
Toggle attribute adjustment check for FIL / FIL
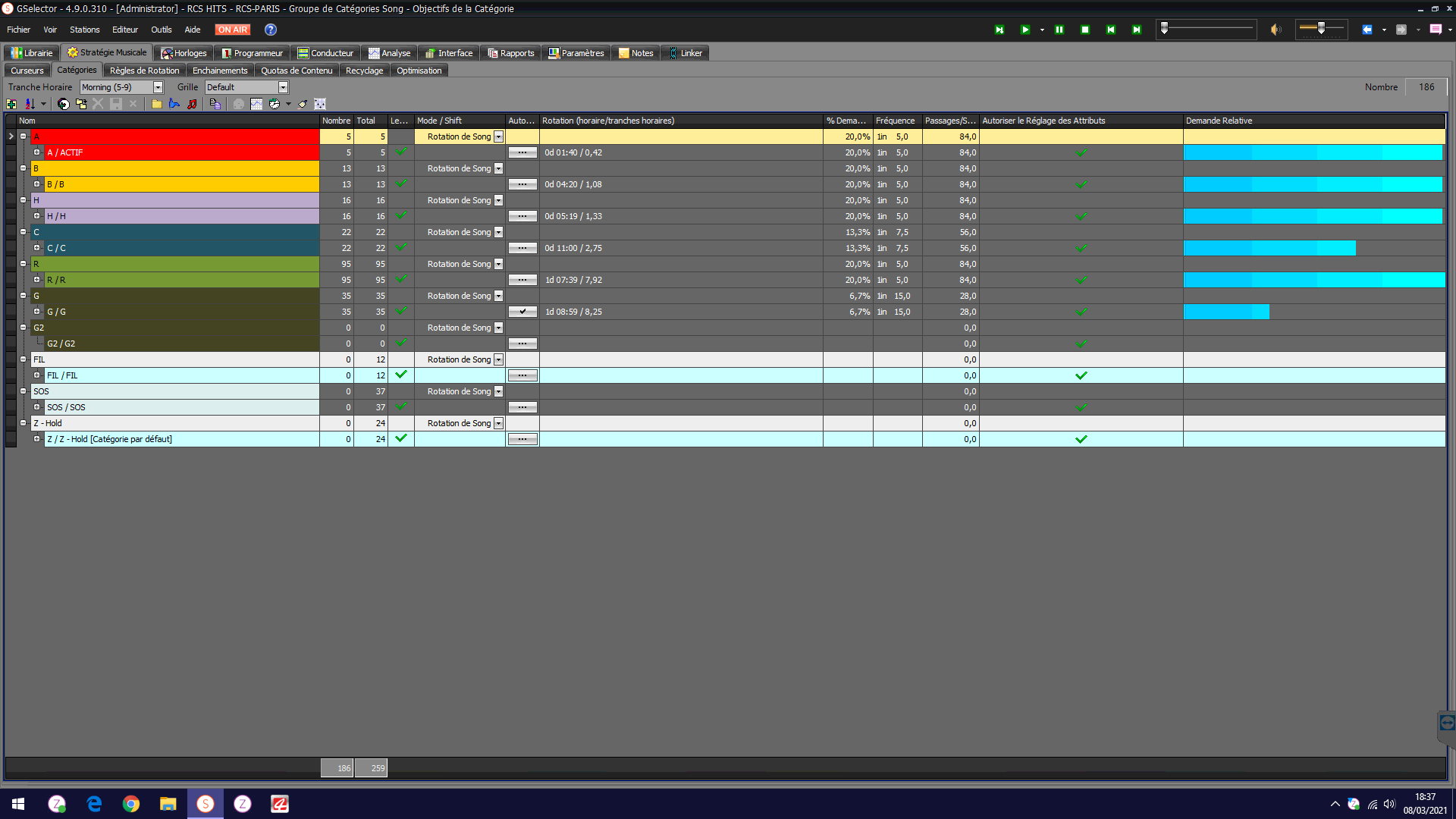1081,375
